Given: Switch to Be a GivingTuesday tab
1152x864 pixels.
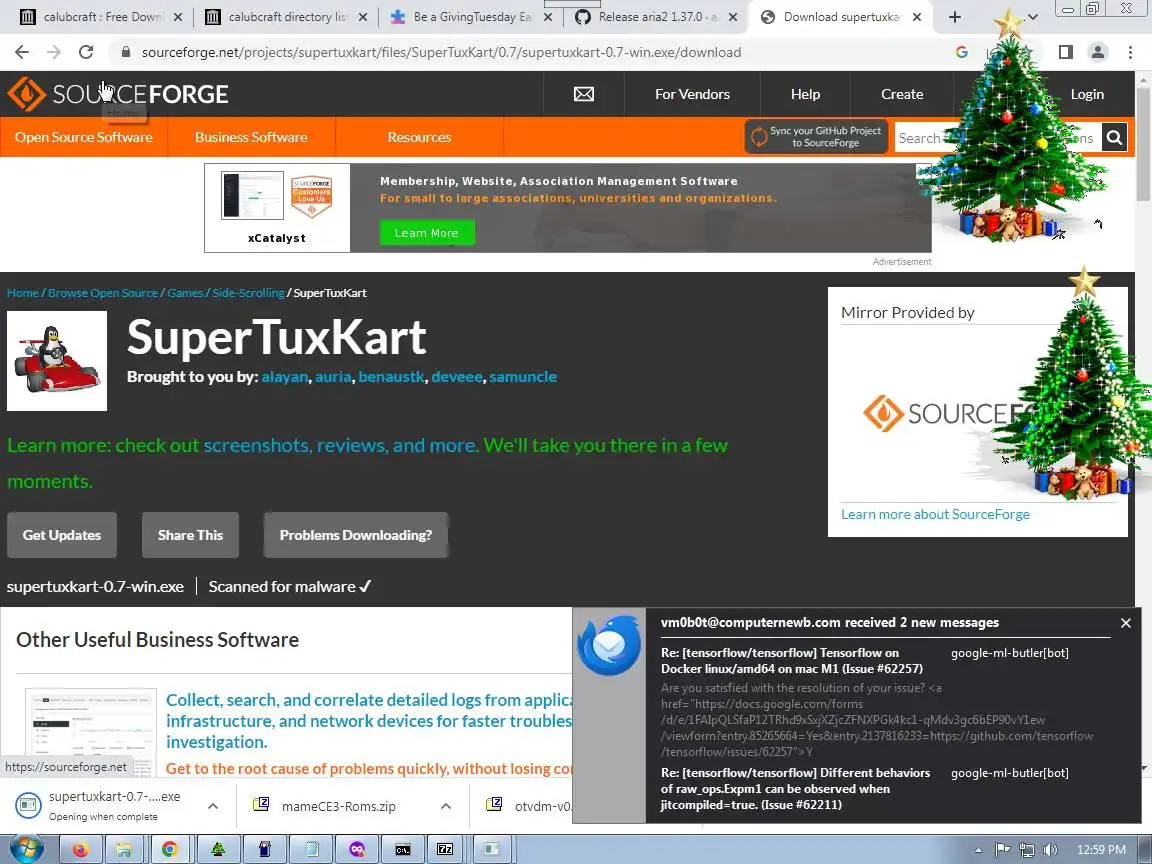Looking at the screenshot, I should pyautogui.click(x=470, y=17).
